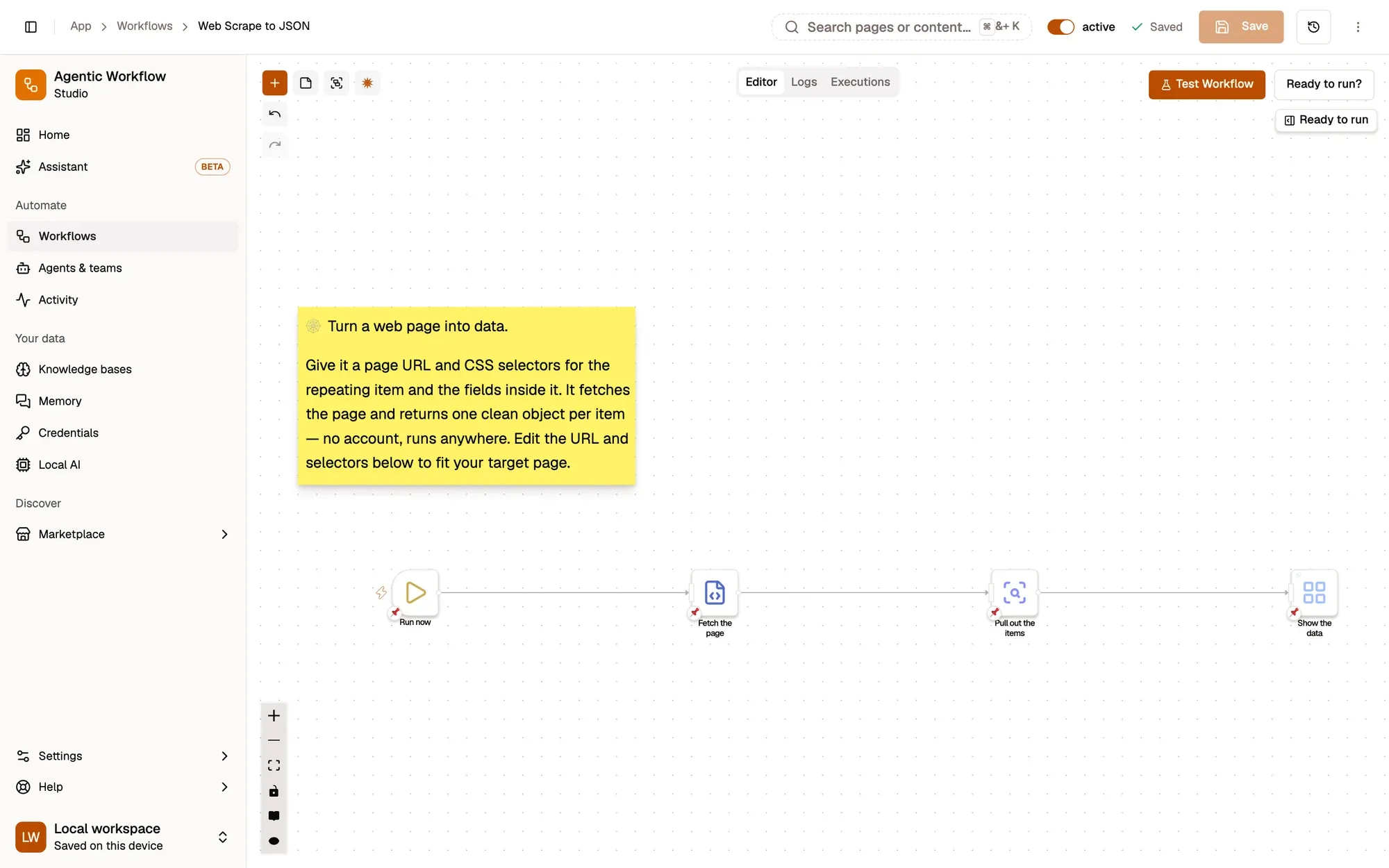Go to Home in sidebar
1389x868 pixels.
[123, 135]
